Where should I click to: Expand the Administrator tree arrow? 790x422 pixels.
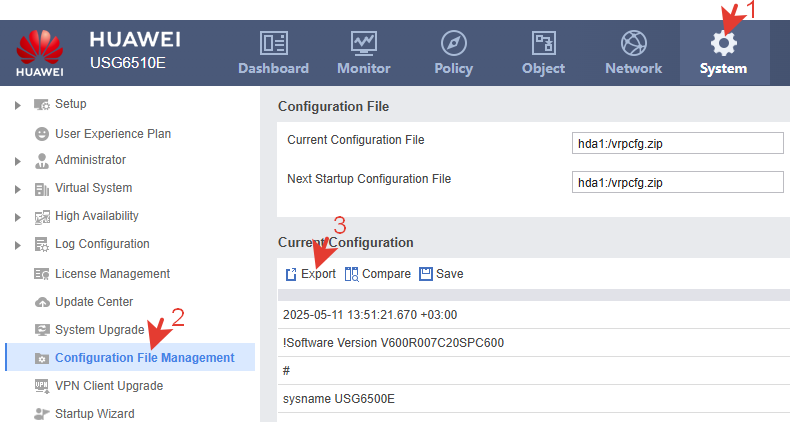pyautogui.click(x=18, y=161)
